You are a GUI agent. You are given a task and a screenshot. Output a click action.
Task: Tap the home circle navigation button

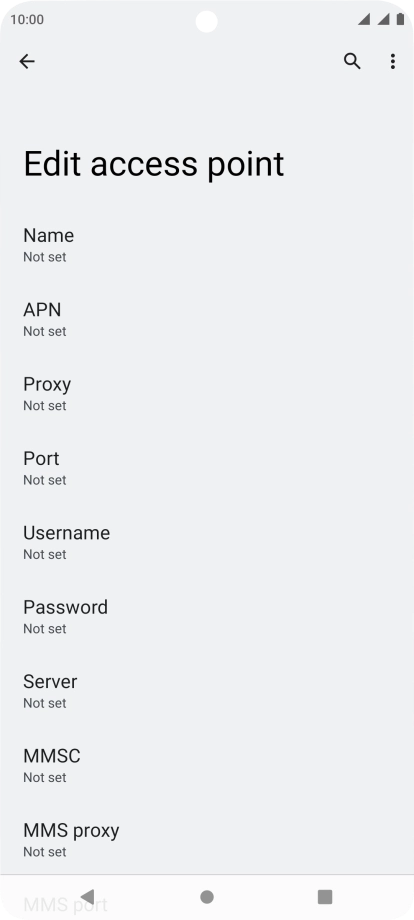coord(206,897)
